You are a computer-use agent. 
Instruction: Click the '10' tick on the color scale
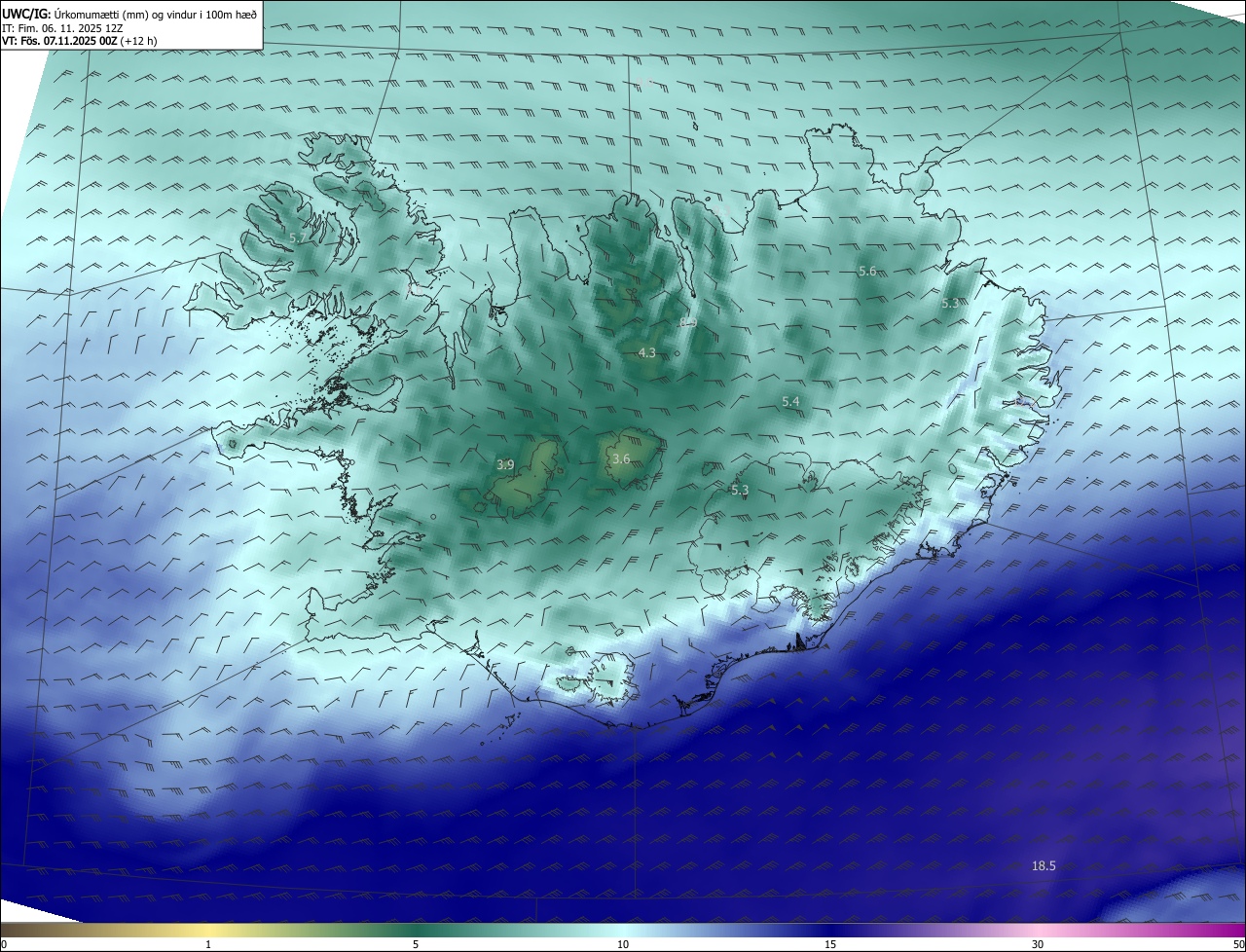pos(623,944)
